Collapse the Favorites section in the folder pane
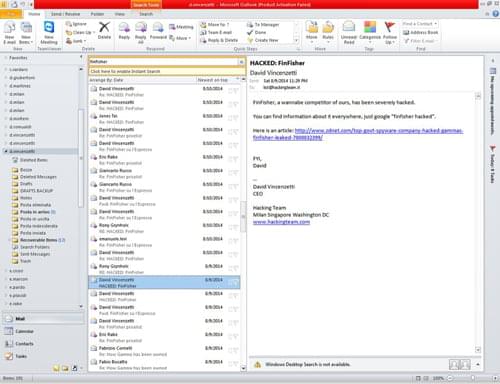The image size is (500, 384). click(x=6, y=58)
